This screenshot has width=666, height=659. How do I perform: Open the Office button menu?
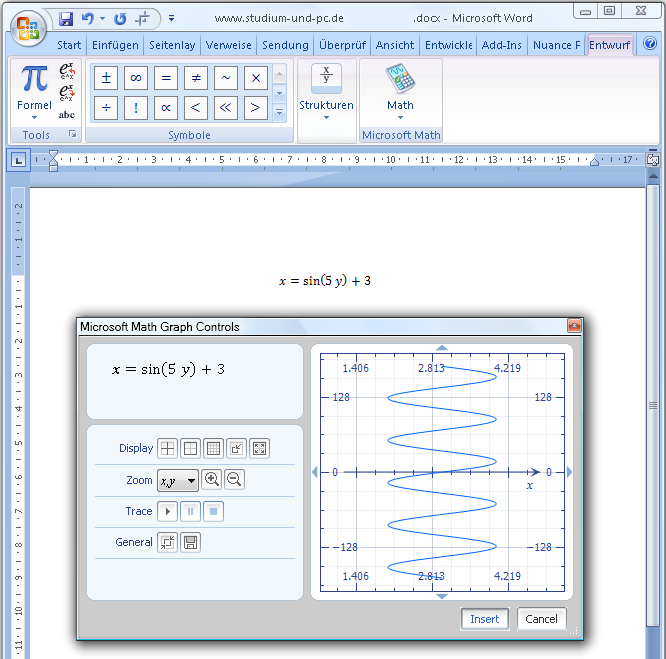tap(28, 28)
